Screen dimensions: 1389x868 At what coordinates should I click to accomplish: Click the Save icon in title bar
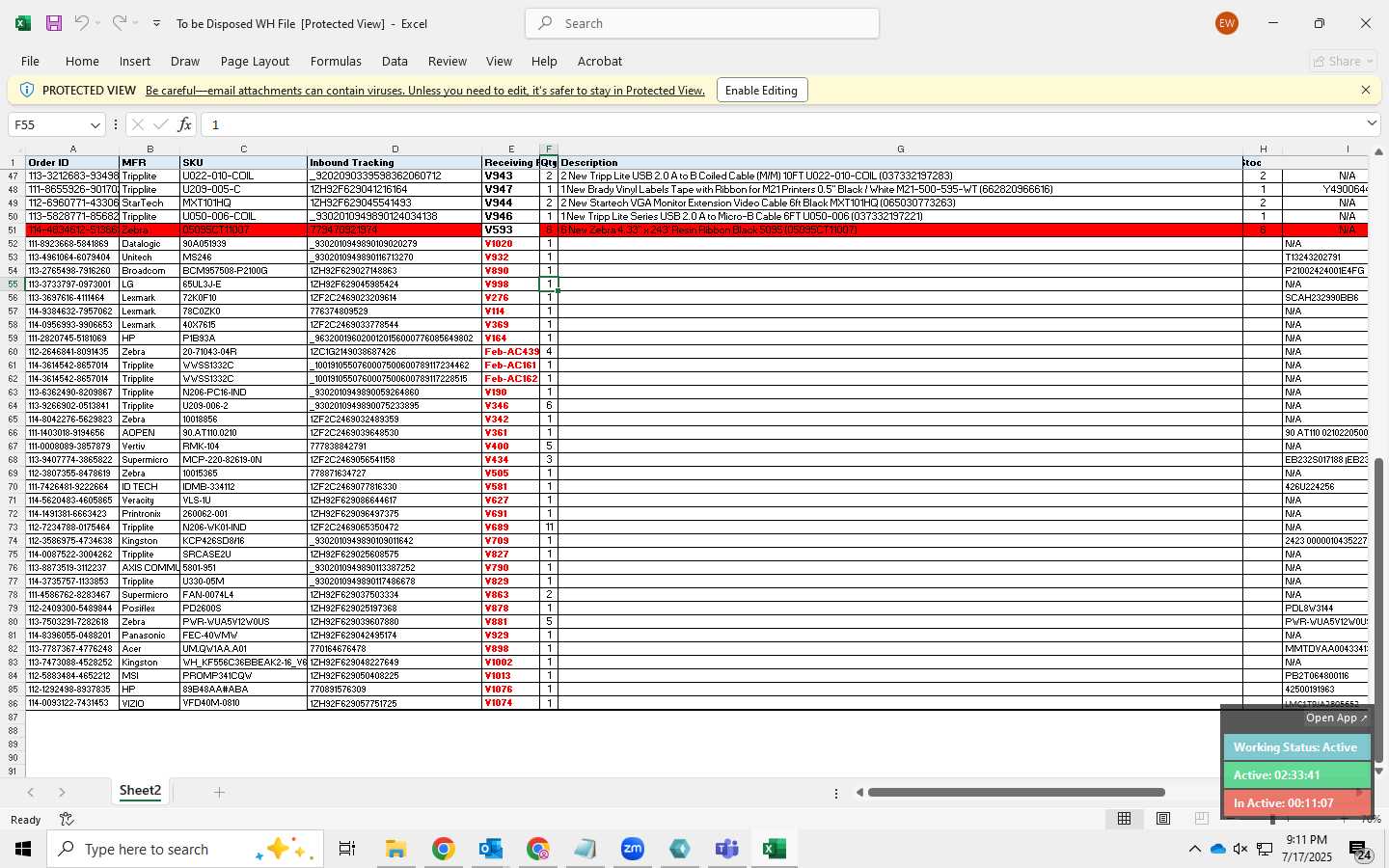click(x=54, y=23)
